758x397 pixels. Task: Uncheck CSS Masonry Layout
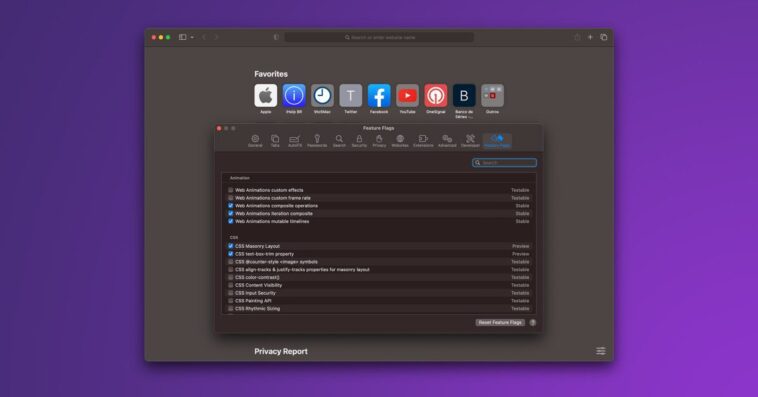pyautogui.click(x=231, y=246)
